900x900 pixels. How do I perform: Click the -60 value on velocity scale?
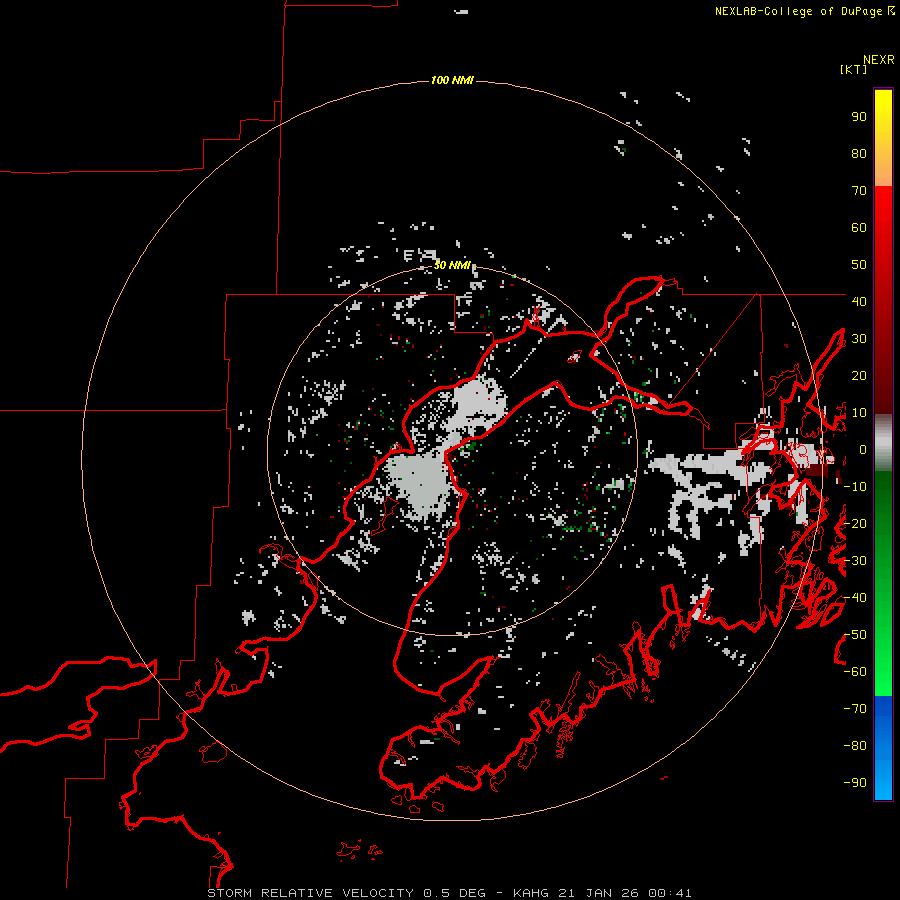coord(855,672)
